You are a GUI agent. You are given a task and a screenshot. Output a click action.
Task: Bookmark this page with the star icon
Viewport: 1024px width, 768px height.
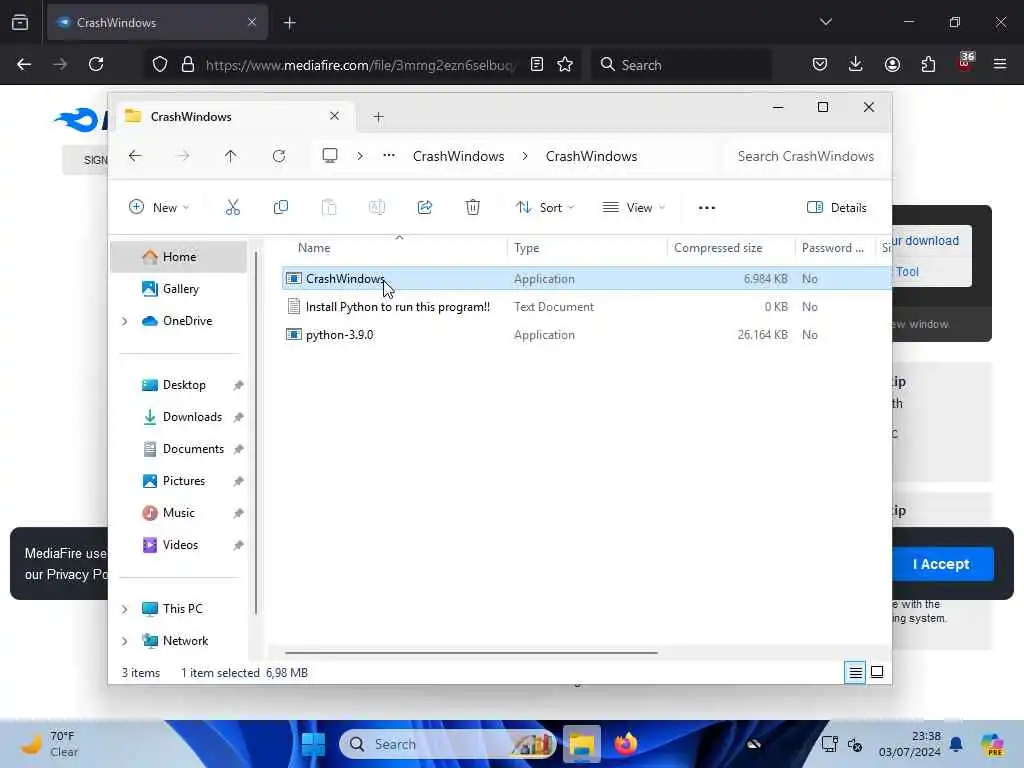tap(565, 64)
